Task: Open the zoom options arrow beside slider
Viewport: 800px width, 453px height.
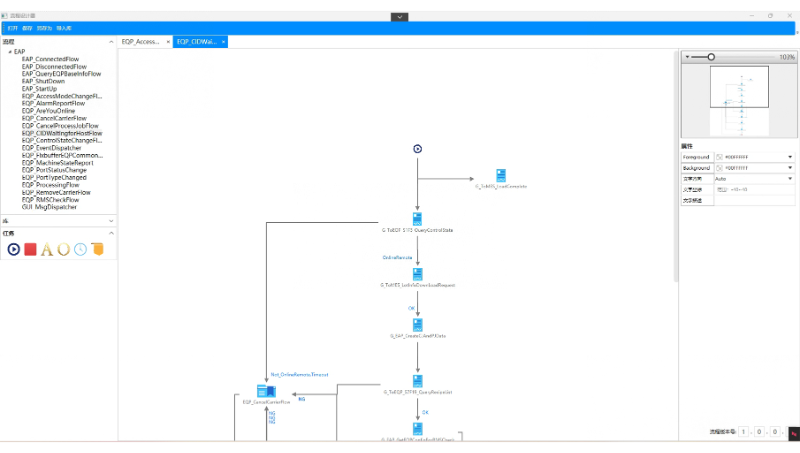Action: coord(687,57)
